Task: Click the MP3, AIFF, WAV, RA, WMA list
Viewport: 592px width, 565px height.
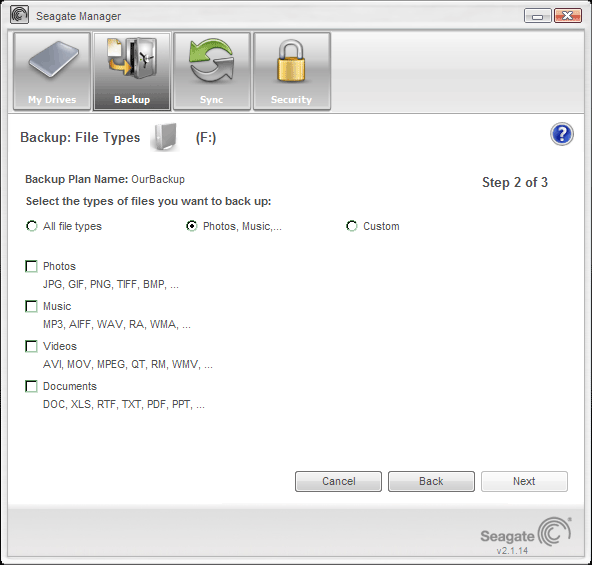Action: coord(117,324)
